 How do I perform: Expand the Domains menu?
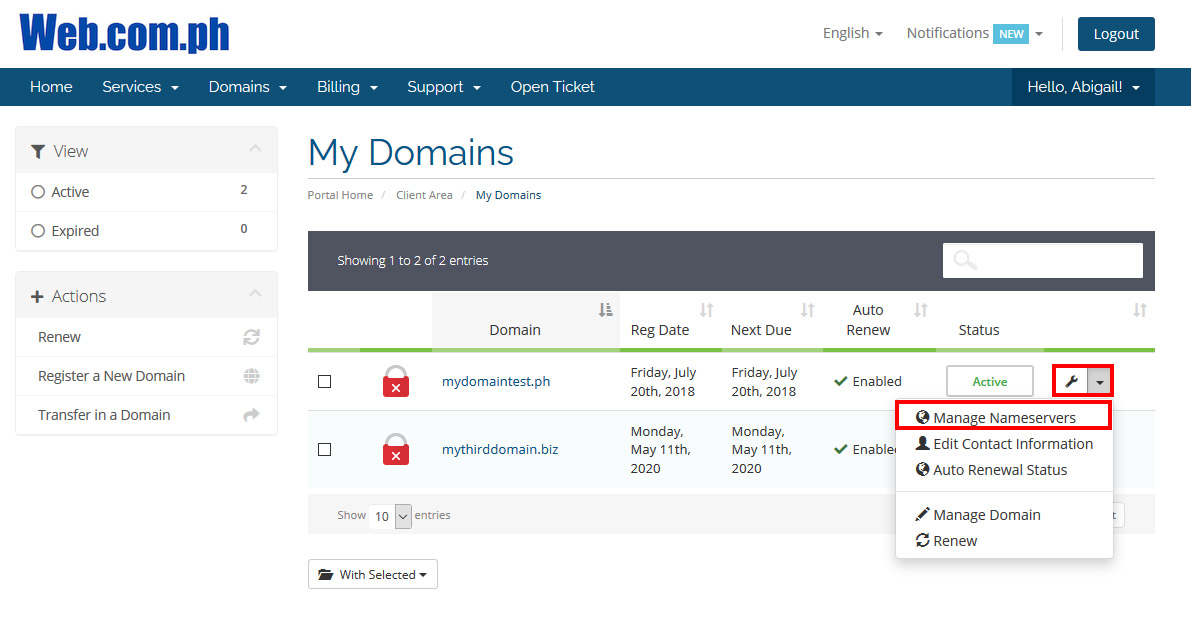[x=248, y=87]
